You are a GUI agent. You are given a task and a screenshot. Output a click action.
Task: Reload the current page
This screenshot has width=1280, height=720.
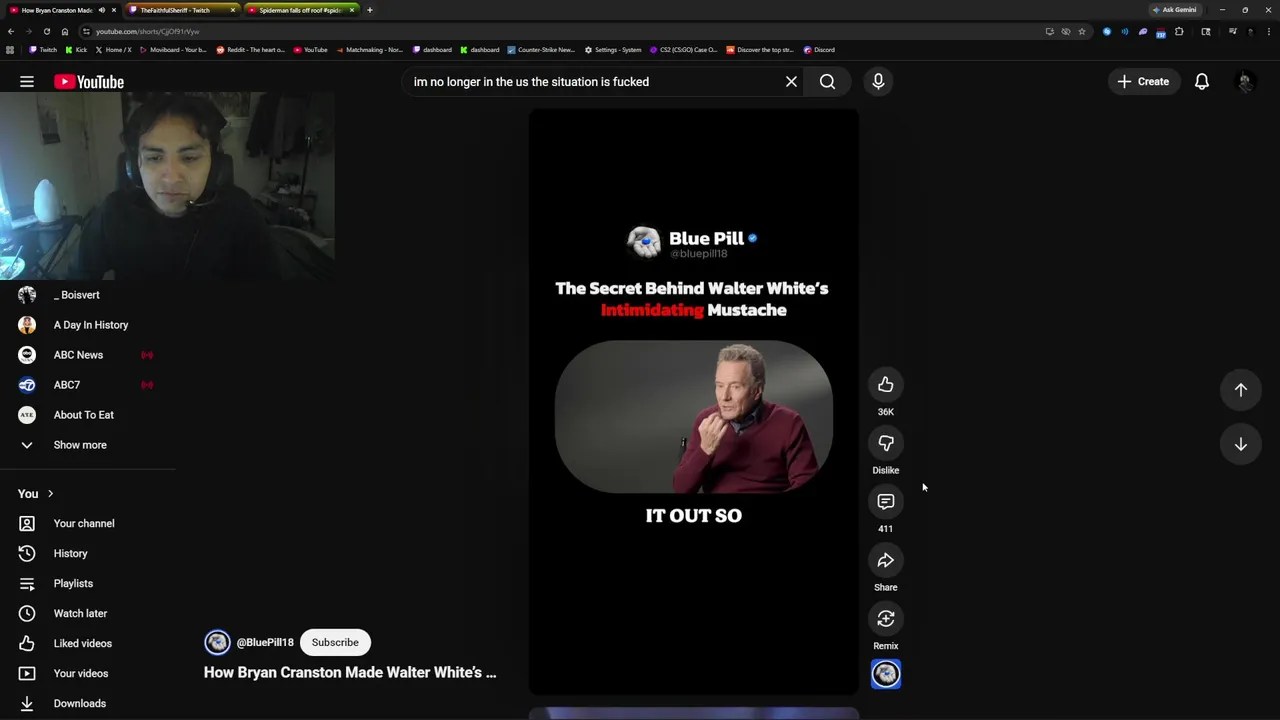46,31
